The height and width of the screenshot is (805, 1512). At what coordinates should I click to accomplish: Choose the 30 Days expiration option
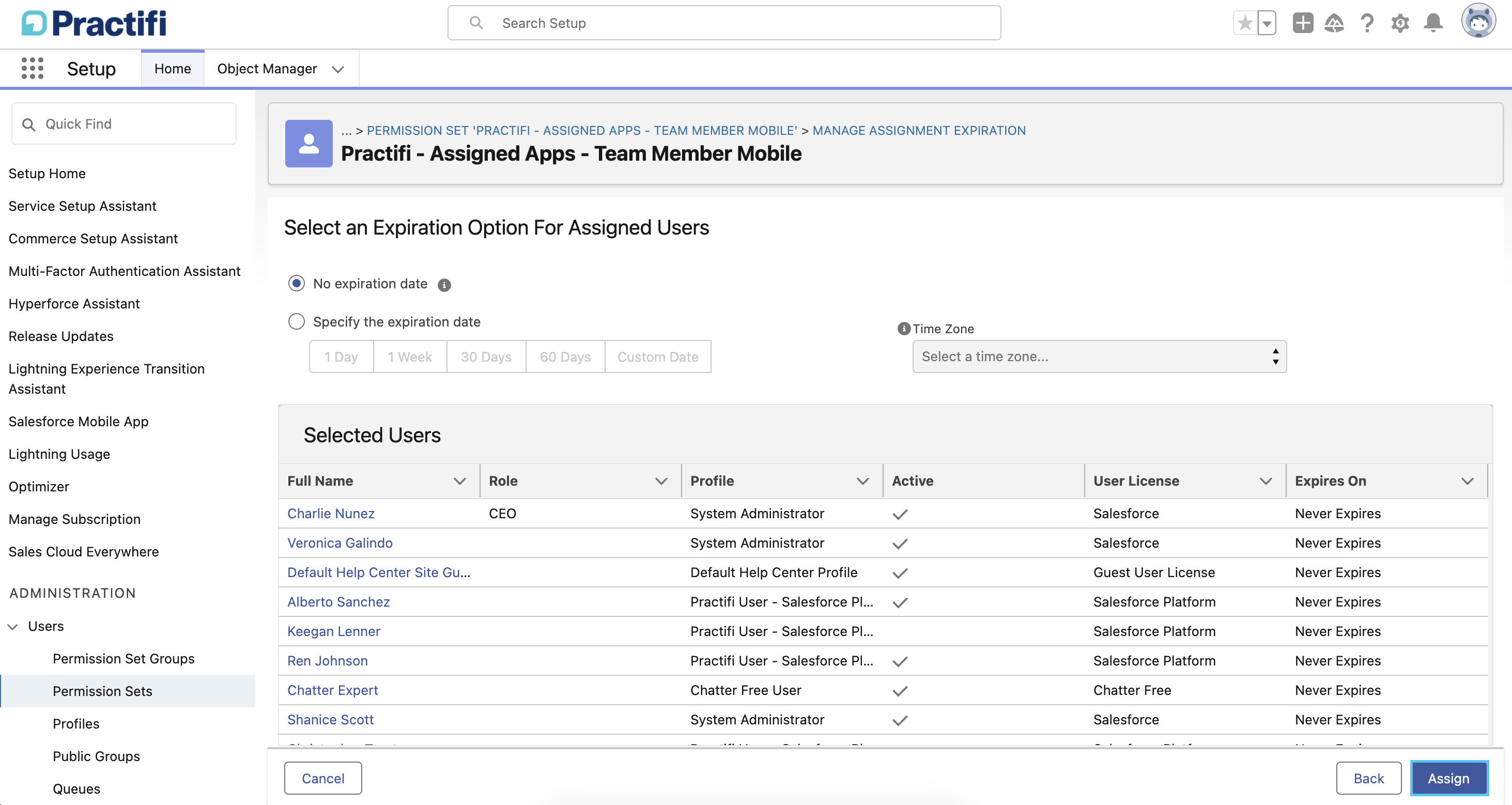(486, 357)
